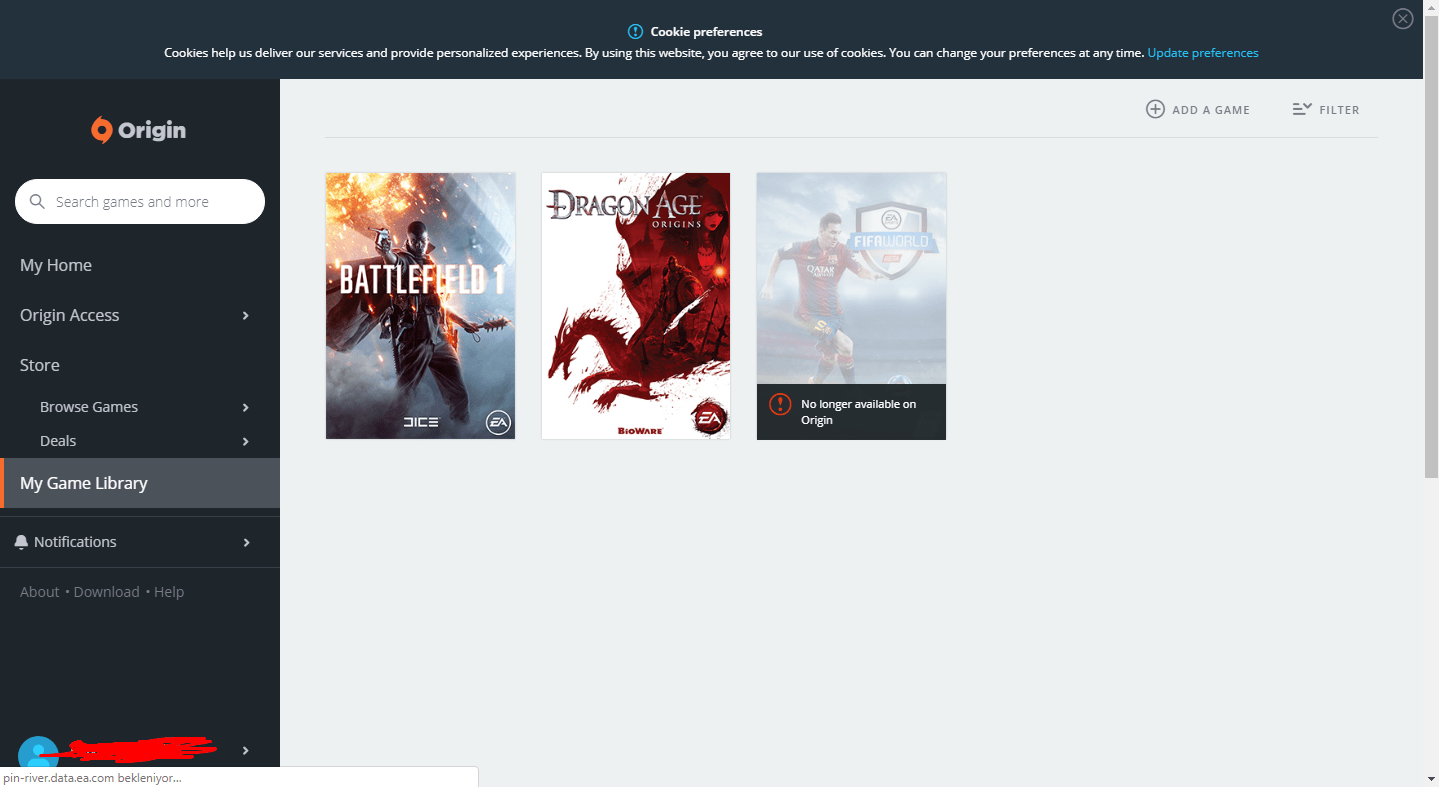1439x787 pixels.
Task: Expand the Origin Access submenu arrow
Action: (x=246, y=316)
